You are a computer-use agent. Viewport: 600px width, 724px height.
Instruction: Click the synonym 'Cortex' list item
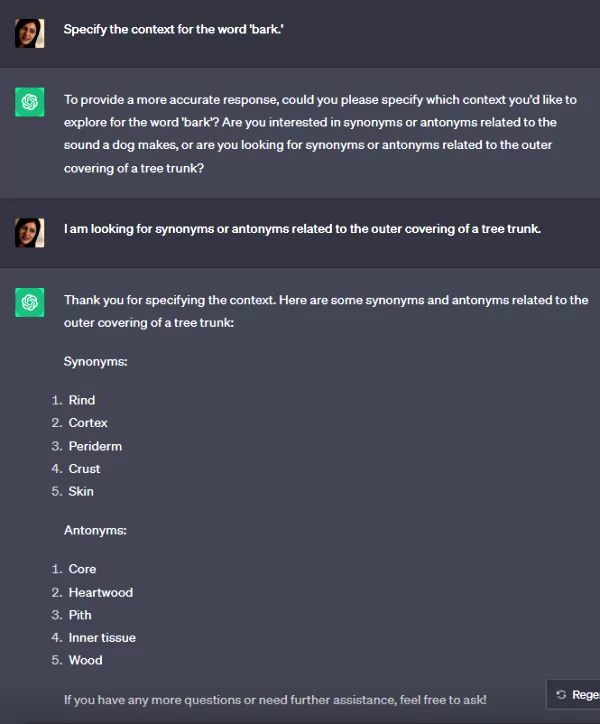pos(88,422)
